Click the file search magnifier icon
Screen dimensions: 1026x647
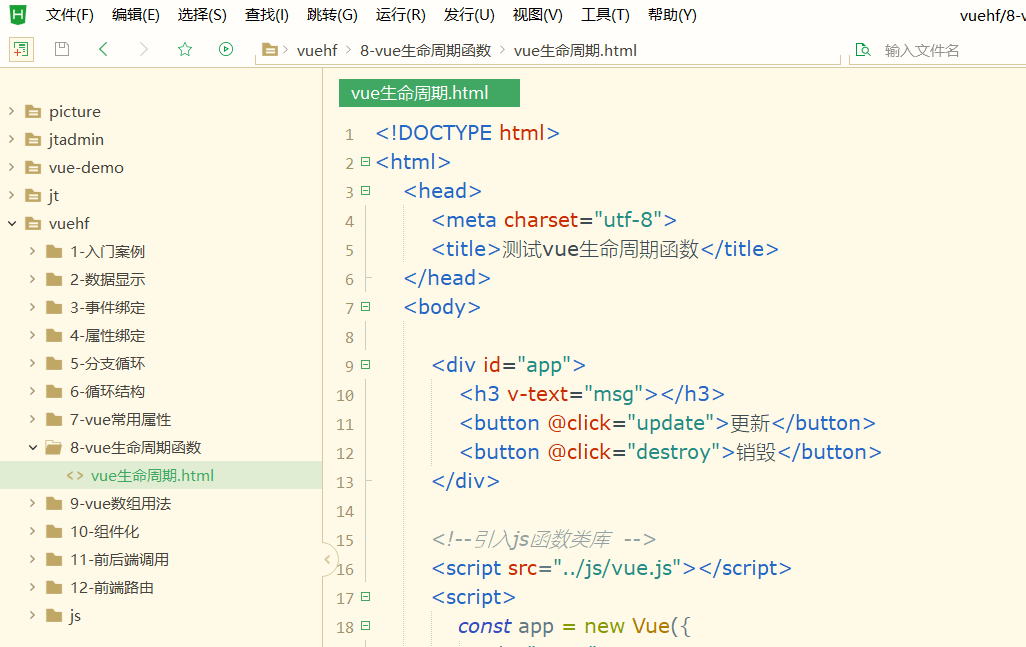[863, 50]
